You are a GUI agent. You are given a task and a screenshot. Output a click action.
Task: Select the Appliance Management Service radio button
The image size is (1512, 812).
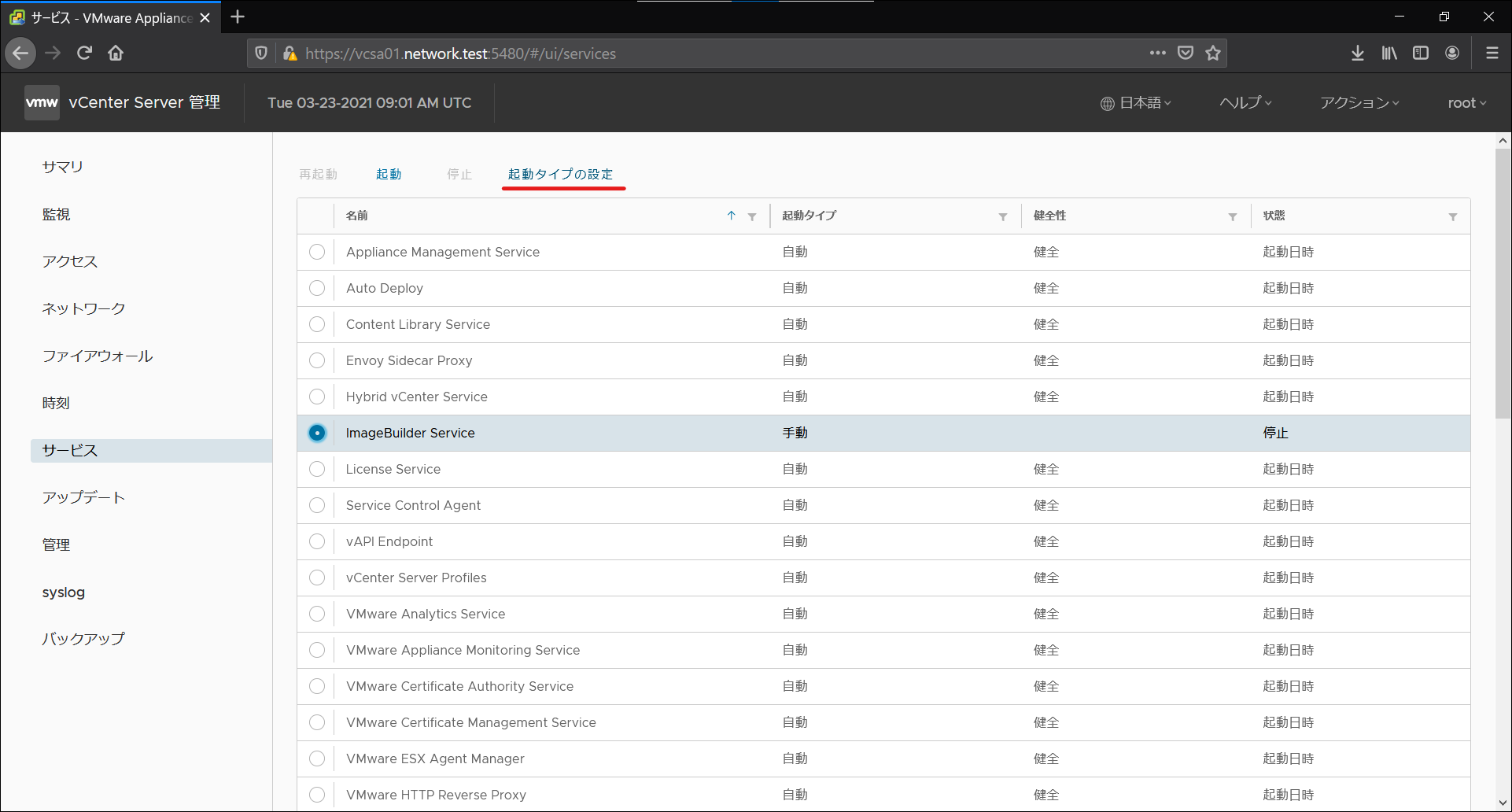(x=317, y=252)
